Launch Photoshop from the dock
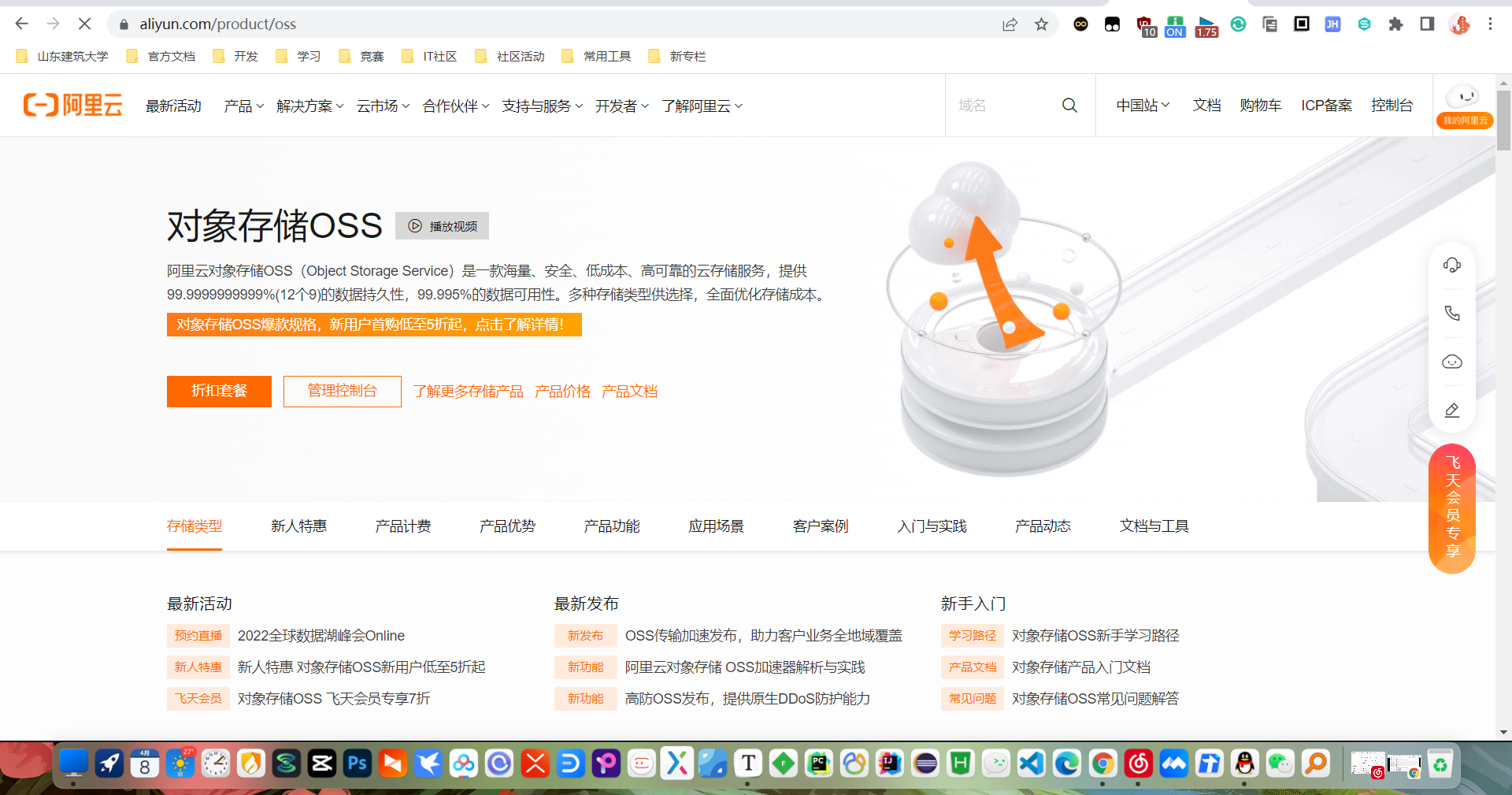Screen dimensions: 1512x795 click(357, 763)
